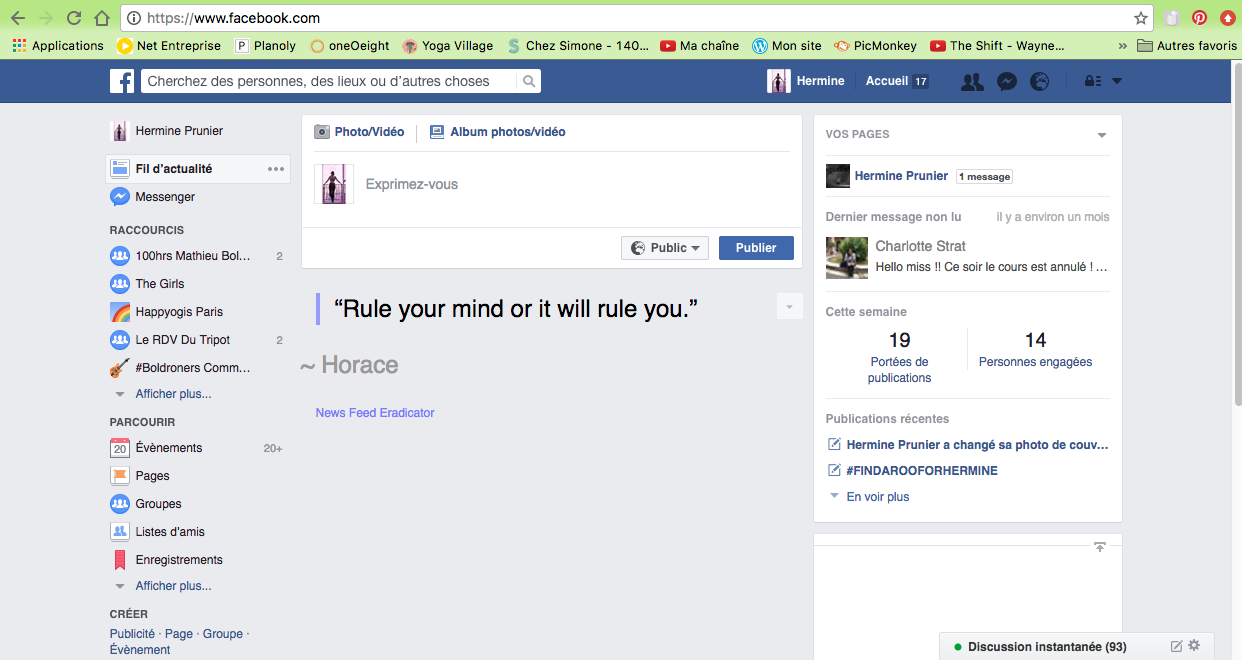The image size is (1242, 660).
Task: Click Charlotte Strat's message avatar
Action: point(847,258)
